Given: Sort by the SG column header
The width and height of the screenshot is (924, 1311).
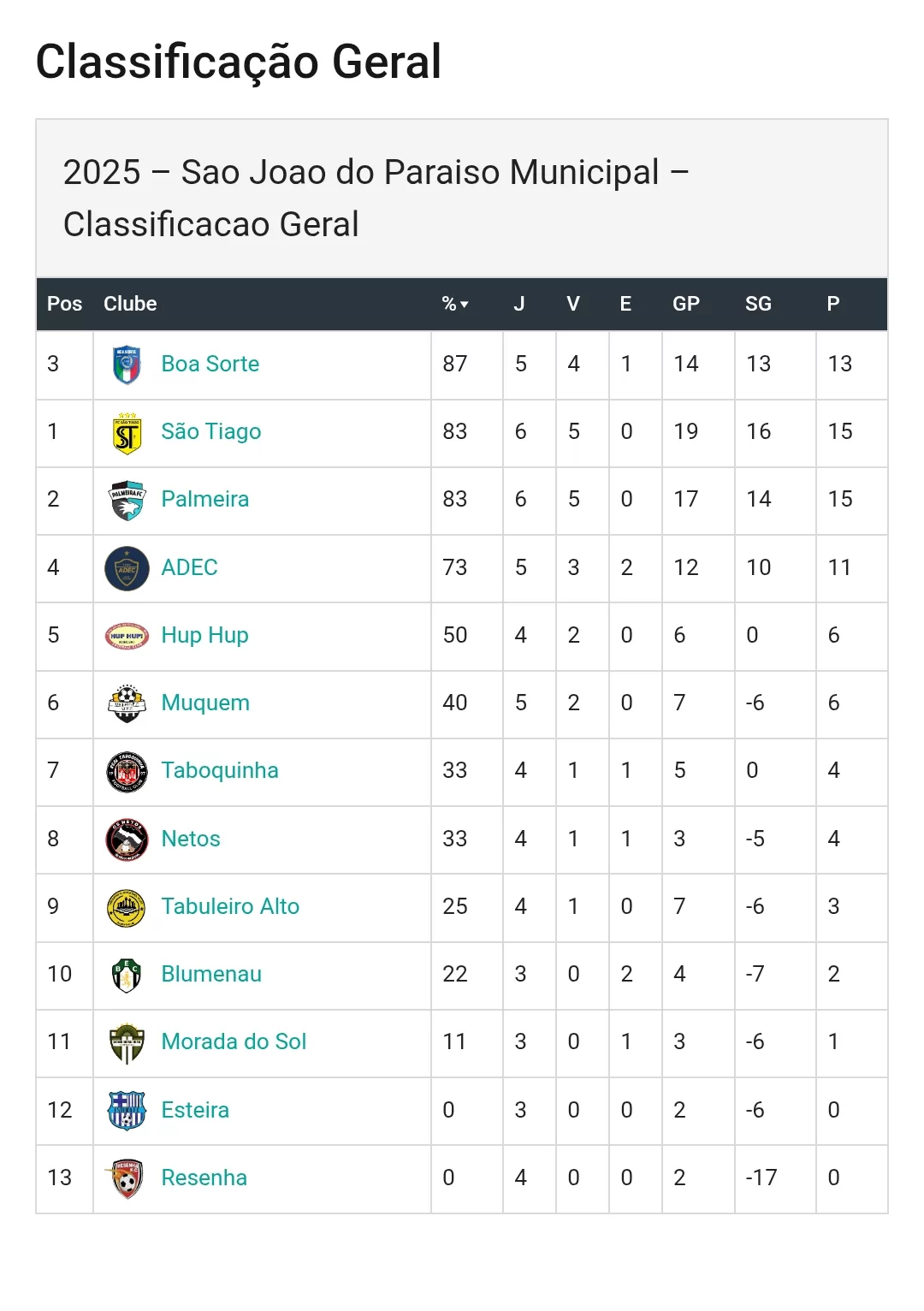Looking at the screenshot, I should pyautogui.click(x=758, y=304).
